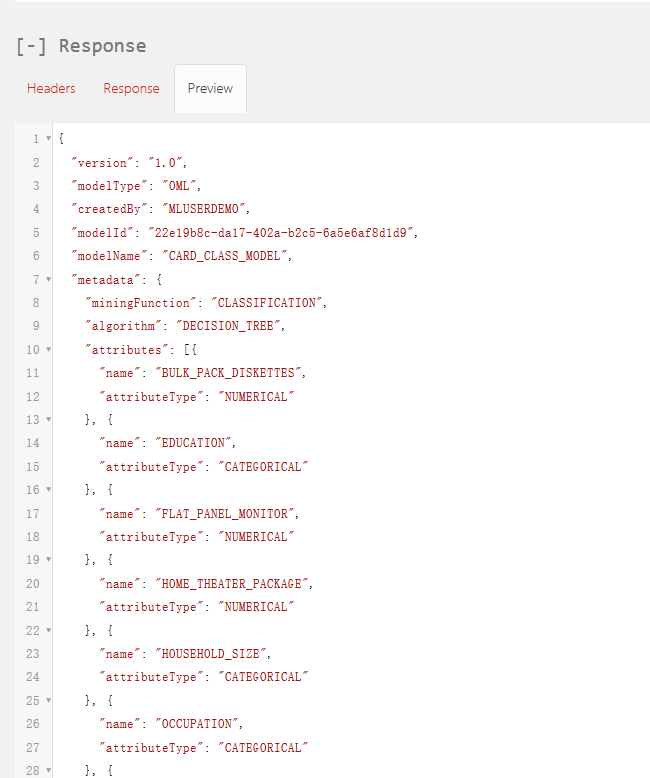Open the Response tab
Image resolution: width=650 pixels, height=778 pixels.
(131, 88)
